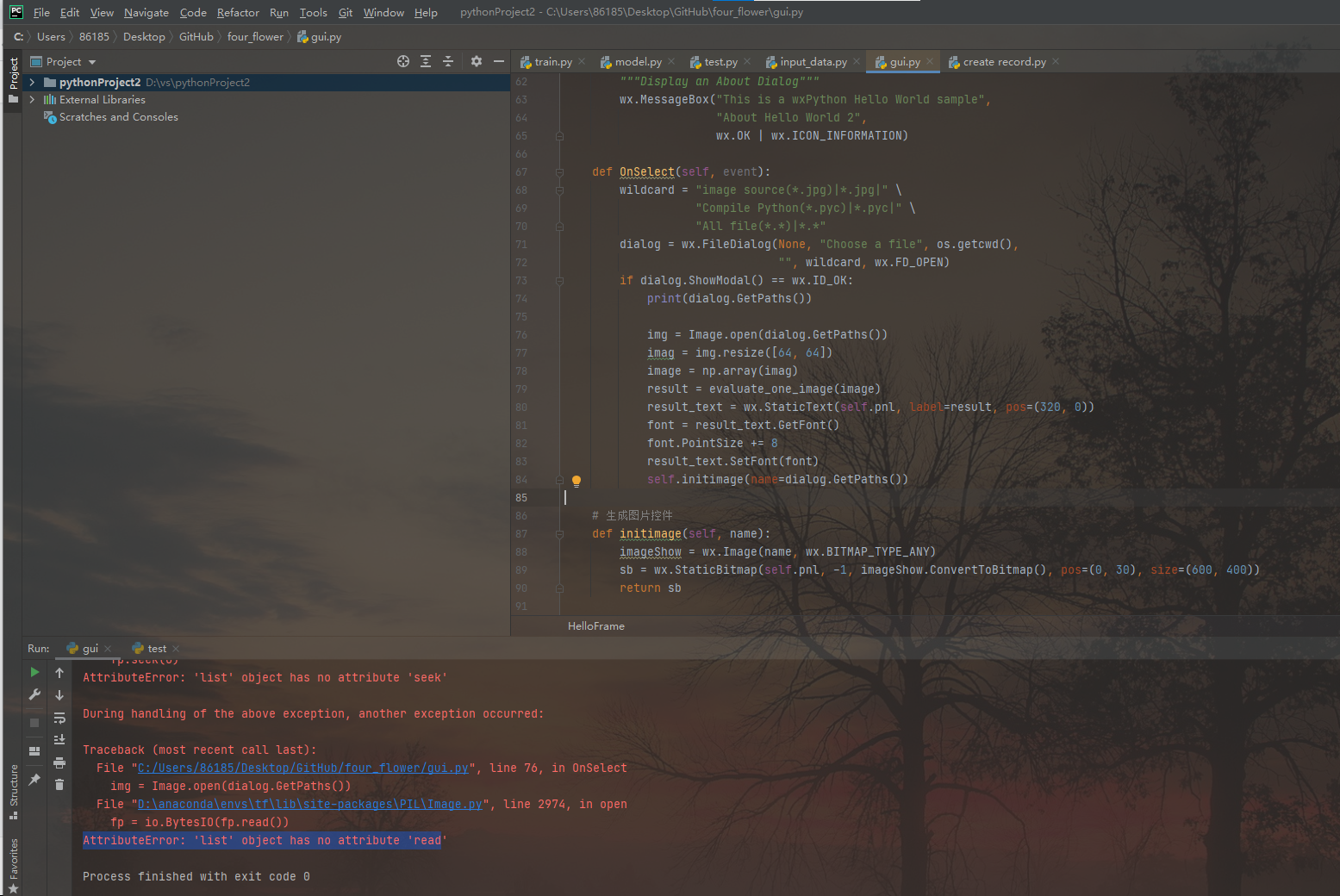Pin the current Run tab
The width and height of the screenshot is (1340, 896).
tap(34, 780)
